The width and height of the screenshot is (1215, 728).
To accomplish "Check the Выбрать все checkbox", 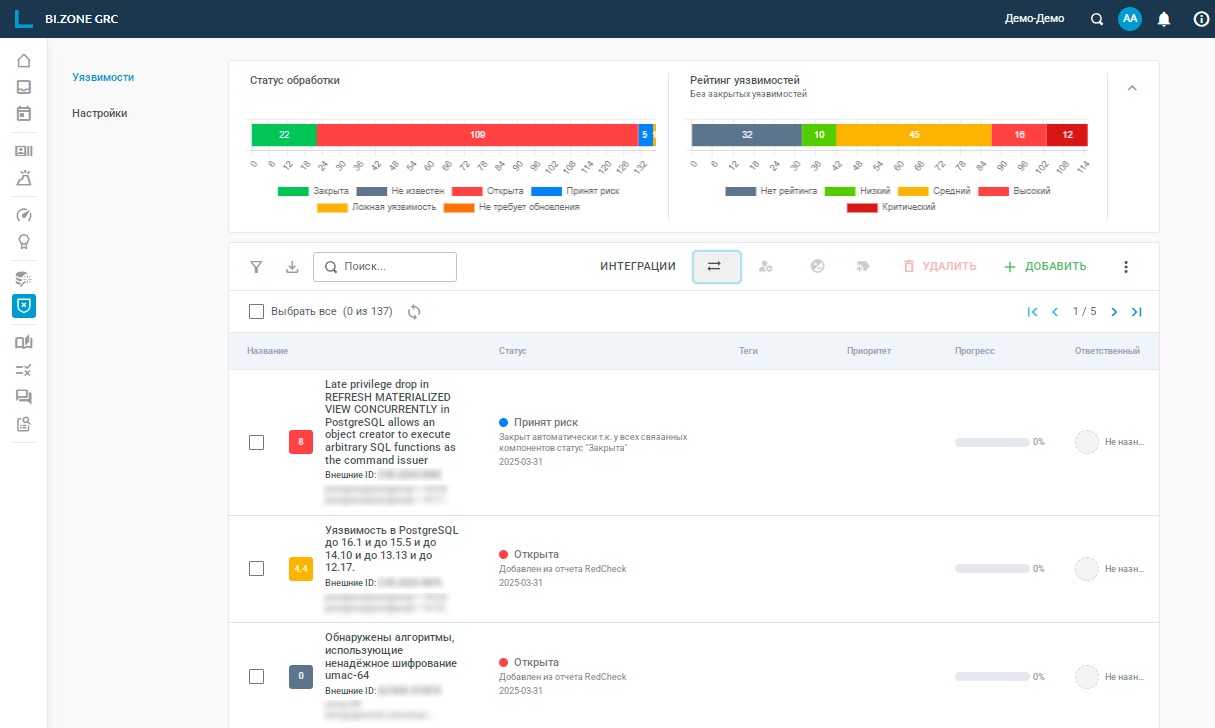I will pyautogui.click(x=256, y=312).
